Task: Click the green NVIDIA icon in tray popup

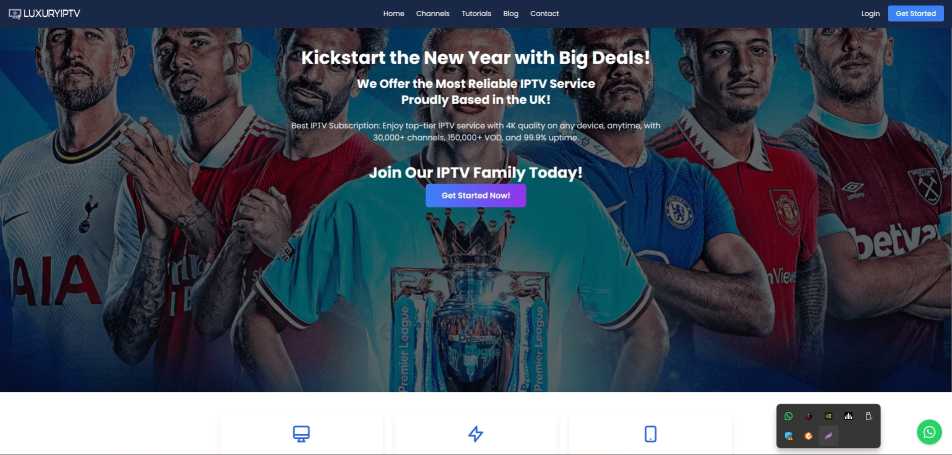Action: pyautogui.click(x=828, y=416)
